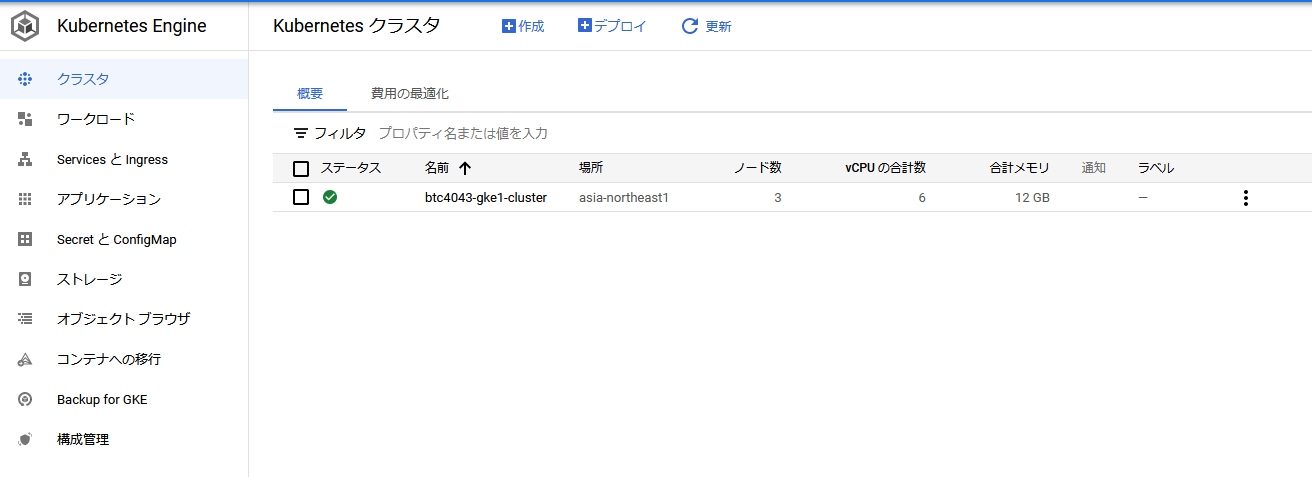Click the asia-northeast1 location cell
The image size is (1312, 477).
click(x=624, y=198)
